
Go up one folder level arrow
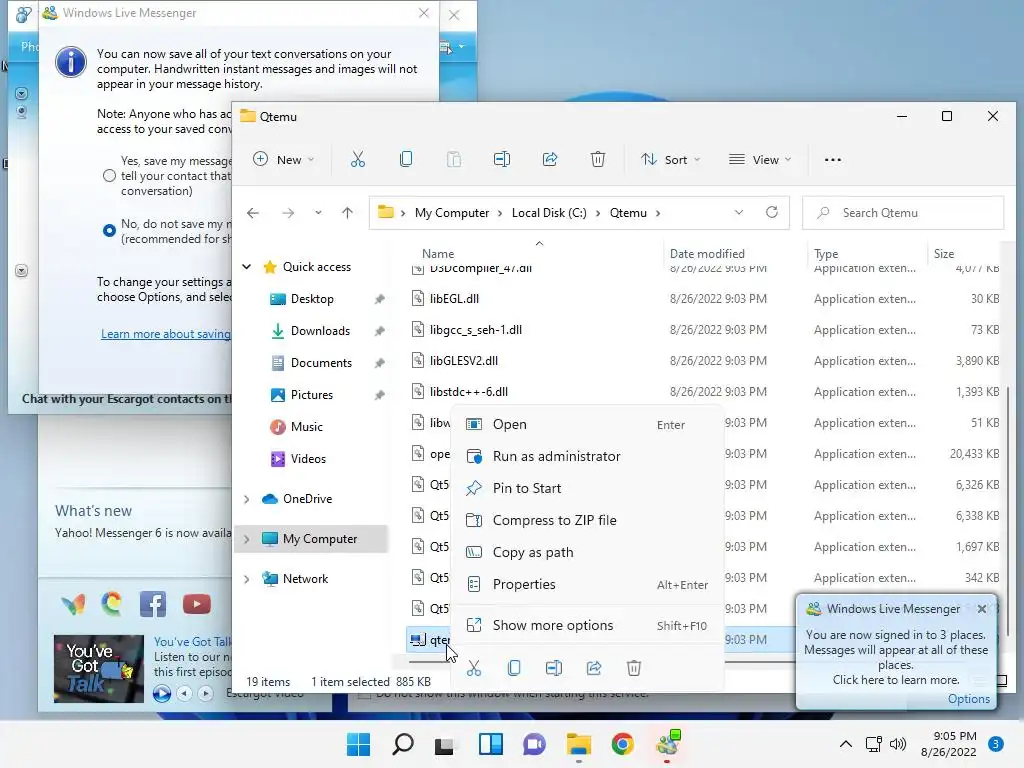347,213
